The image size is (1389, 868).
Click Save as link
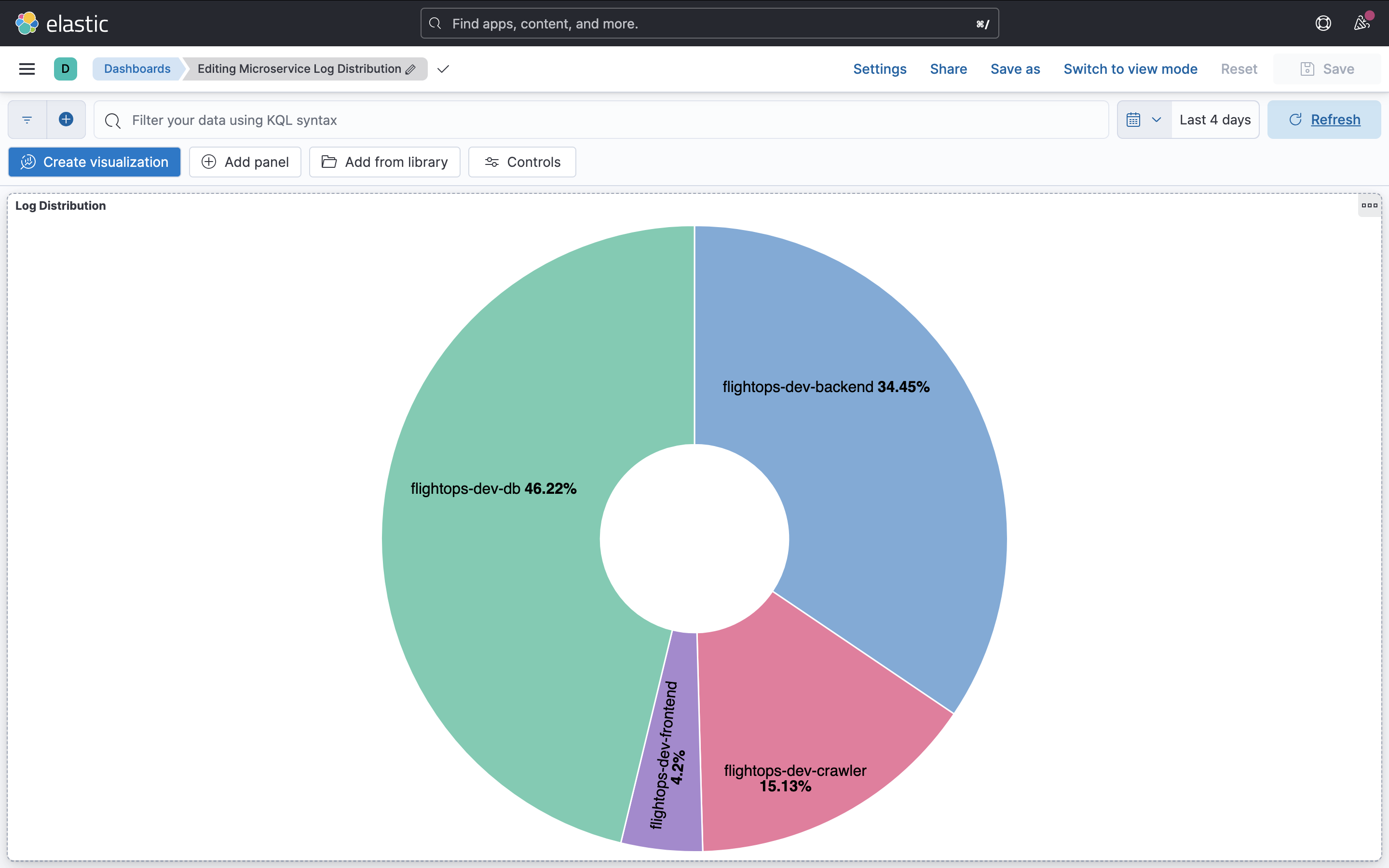(x=1015, y=69)
